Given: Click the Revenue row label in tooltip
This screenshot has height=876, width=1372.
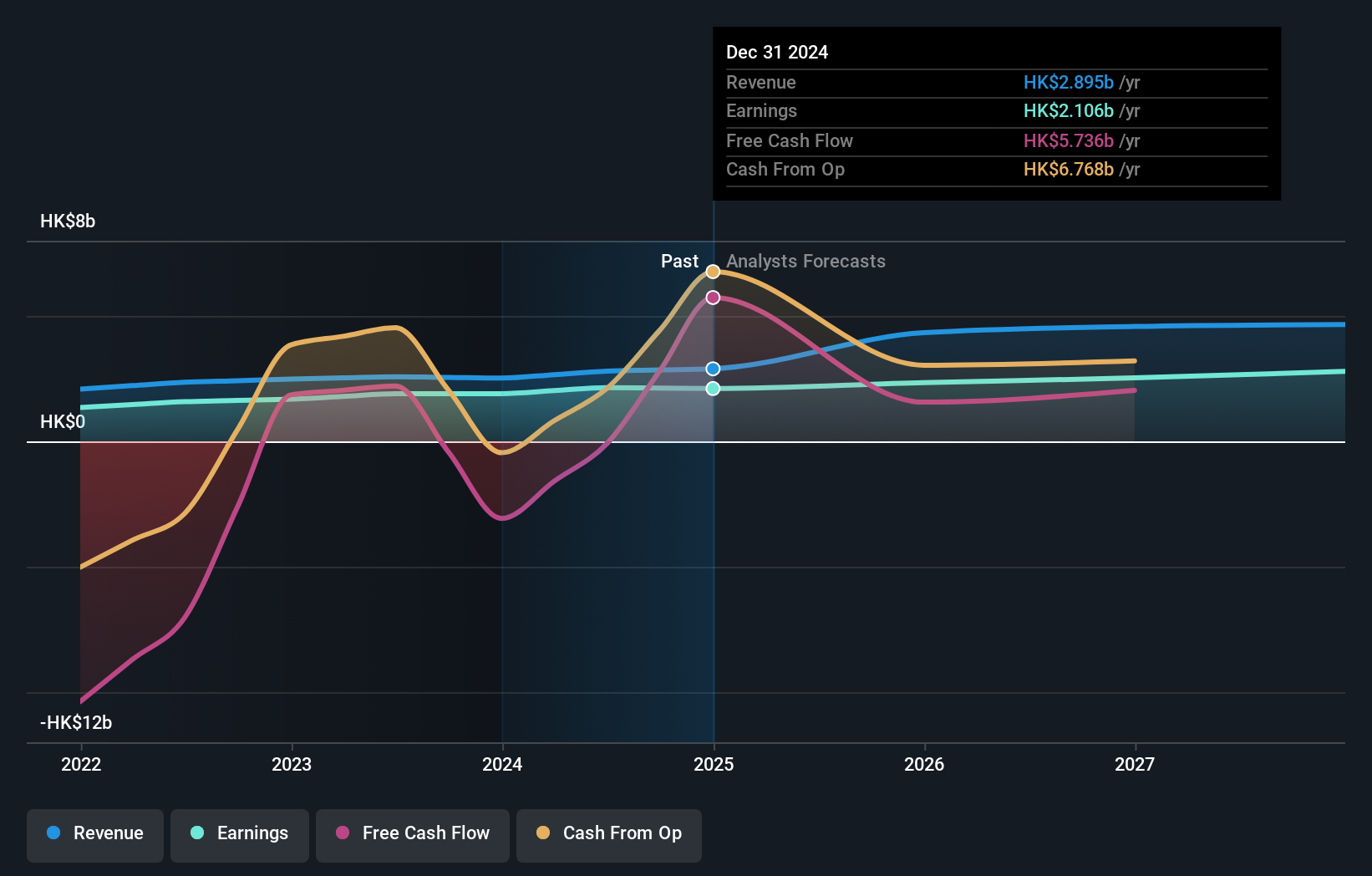Looking at the screenshot, I should (761, 83).
